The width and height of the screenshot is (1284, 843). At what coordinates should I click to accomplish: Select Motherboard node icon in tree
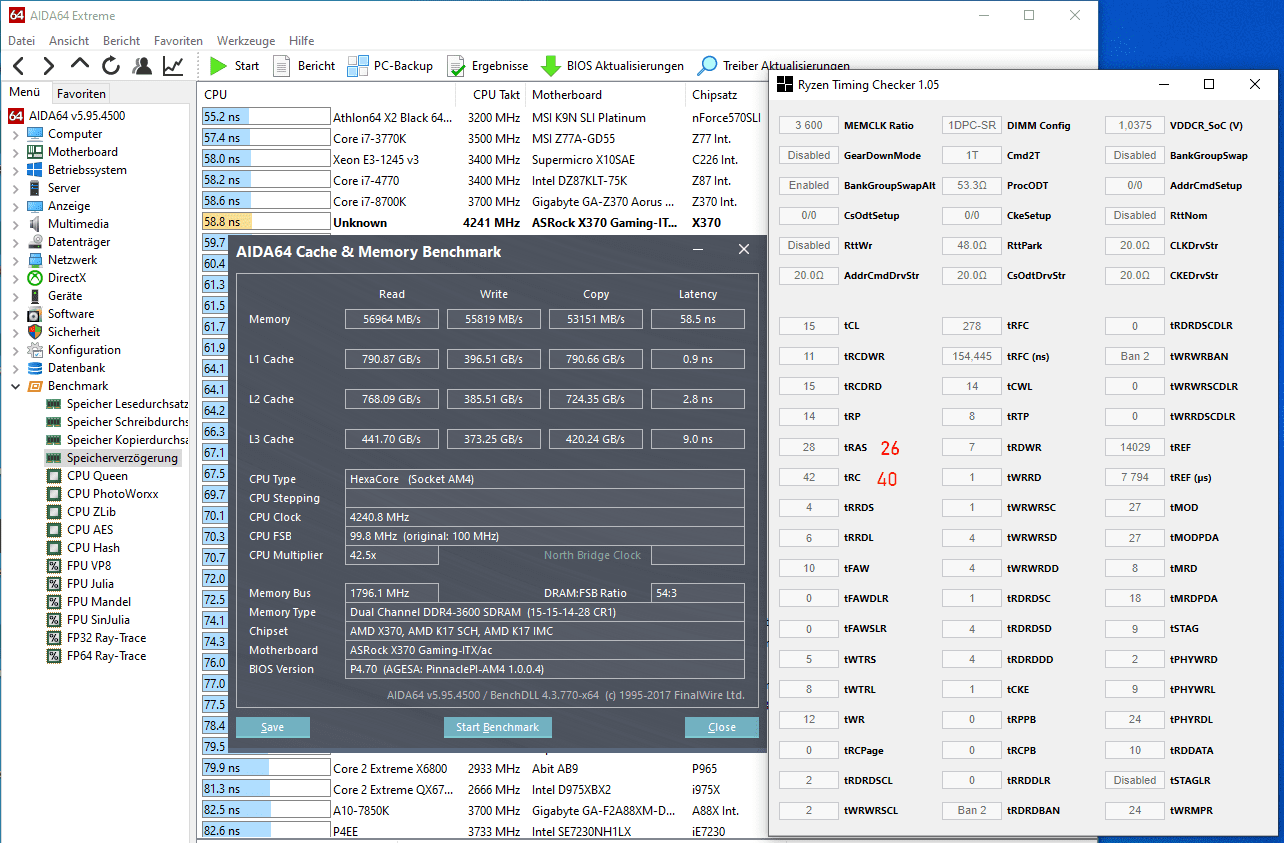tap(36, 152)
